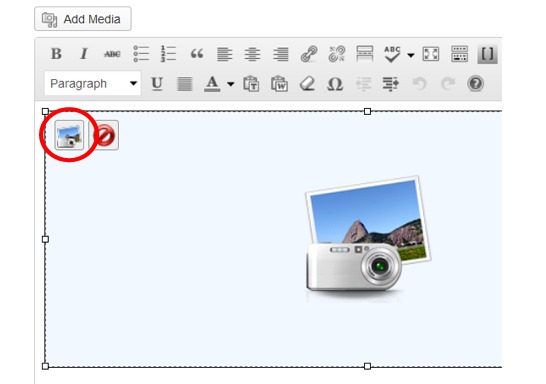The image size is (546, 384).
Task: Justify text alignment
Action: pyautogui.click(x=185, y=84)
